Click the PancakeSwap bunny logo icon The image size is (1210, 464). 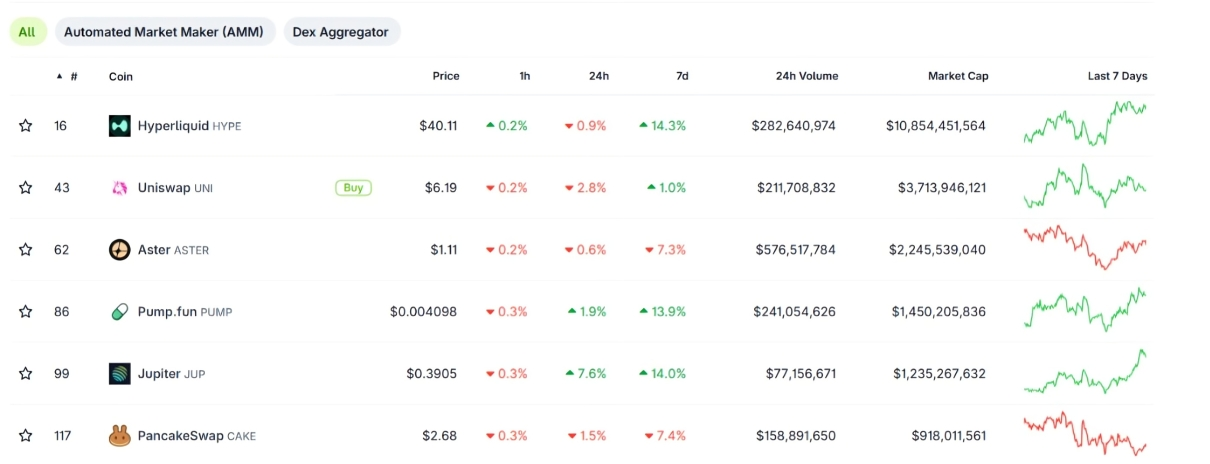click(x=119, y=436)
